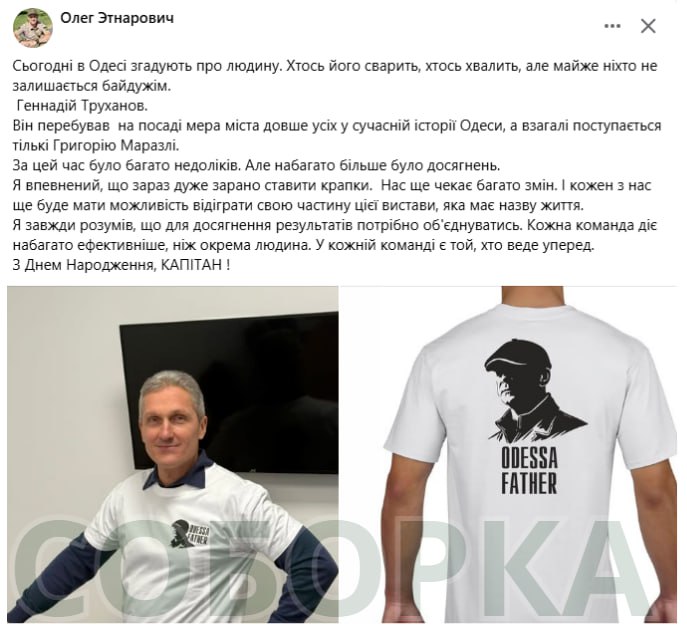The height and width of the screenshot is (636, 687).
Task: Close the post with the X button
Action: (648, 26)
